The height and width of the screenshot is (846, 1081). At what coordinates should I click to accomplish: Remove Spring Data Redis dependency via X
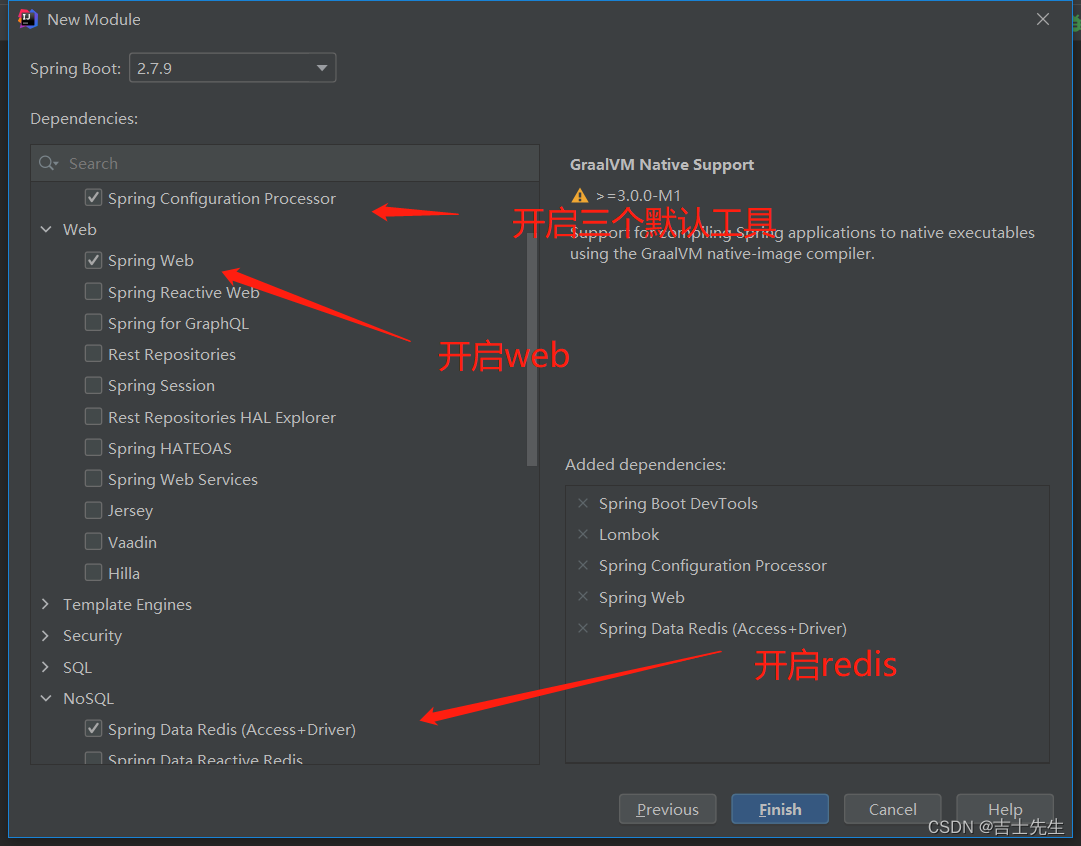tap(583, 629)
